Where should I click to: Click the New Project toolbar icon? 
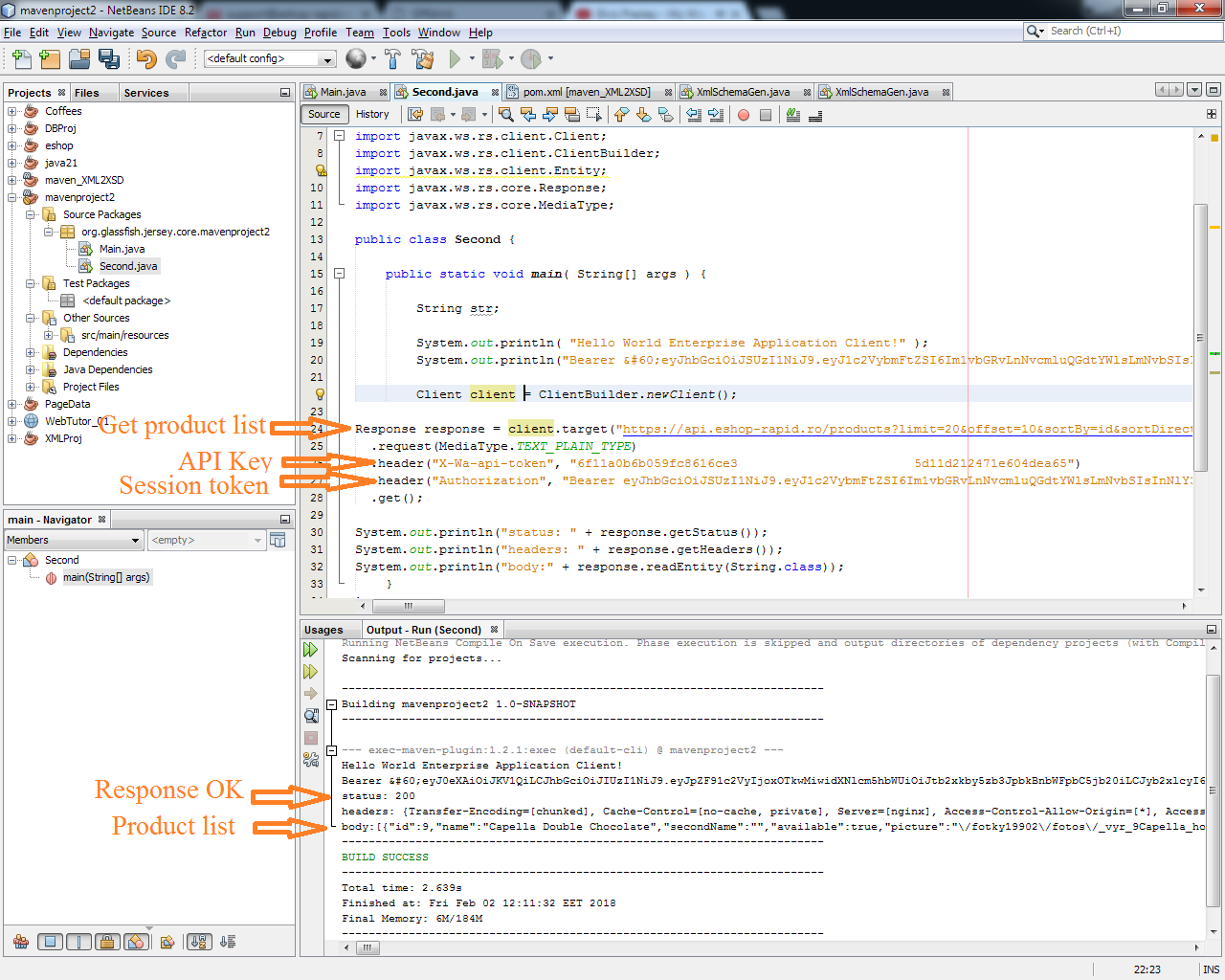click(x=50, y=59)
